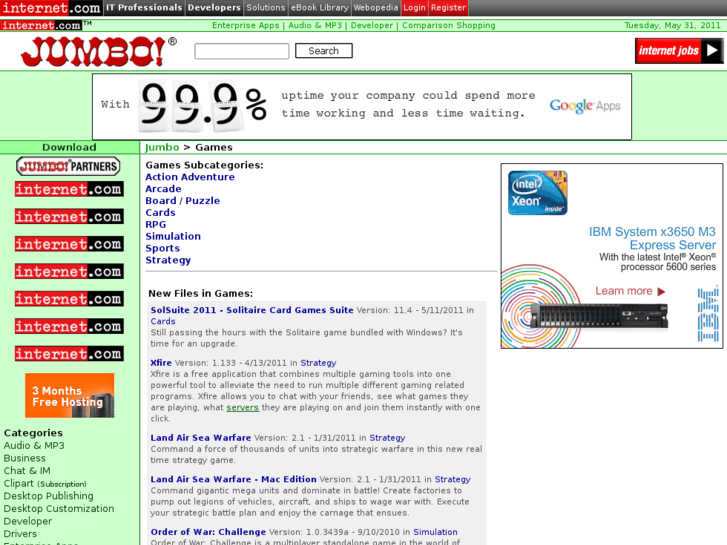727x545 pixels.
Task: Open the RPG subcategory
Action: tap(156, 224)
